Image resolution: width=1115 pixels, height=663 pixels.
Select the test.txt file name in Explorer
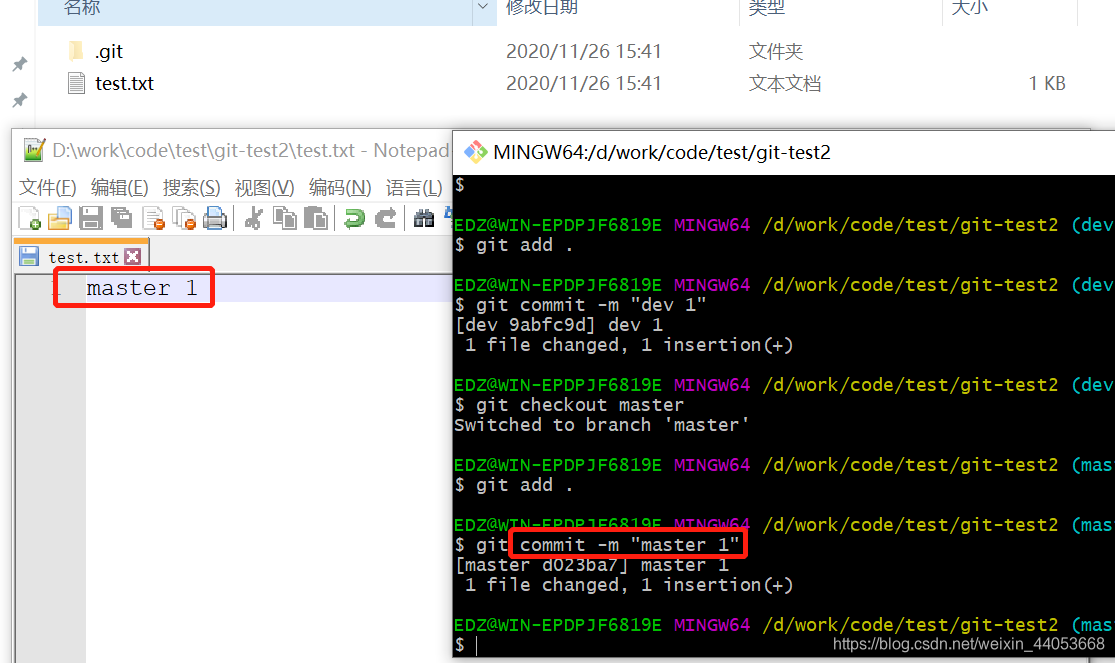click(124, 84)
